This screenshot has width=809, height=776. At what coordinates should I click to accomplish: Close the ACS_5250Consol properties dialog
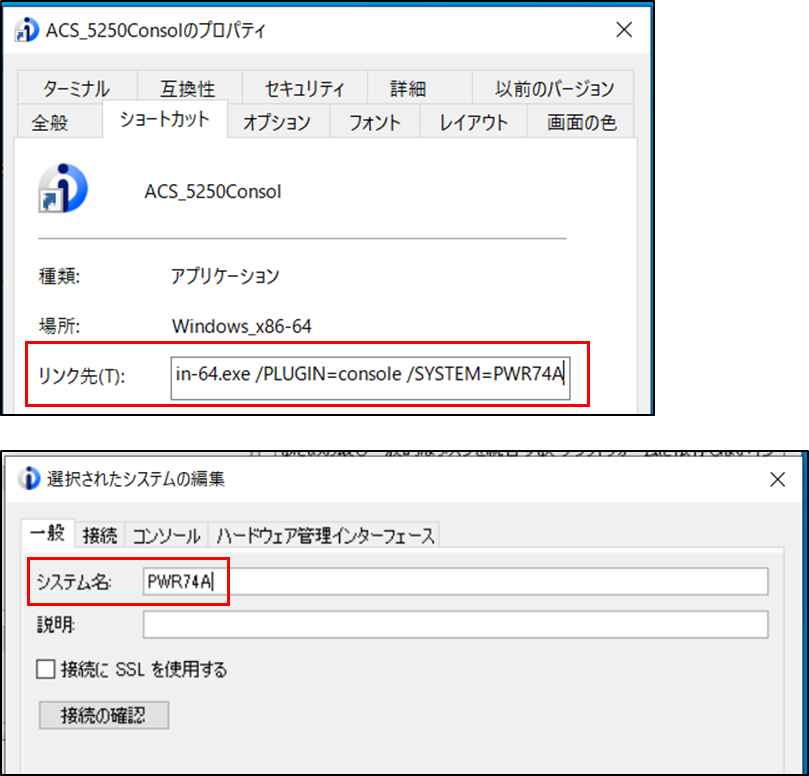coord(624,30)
